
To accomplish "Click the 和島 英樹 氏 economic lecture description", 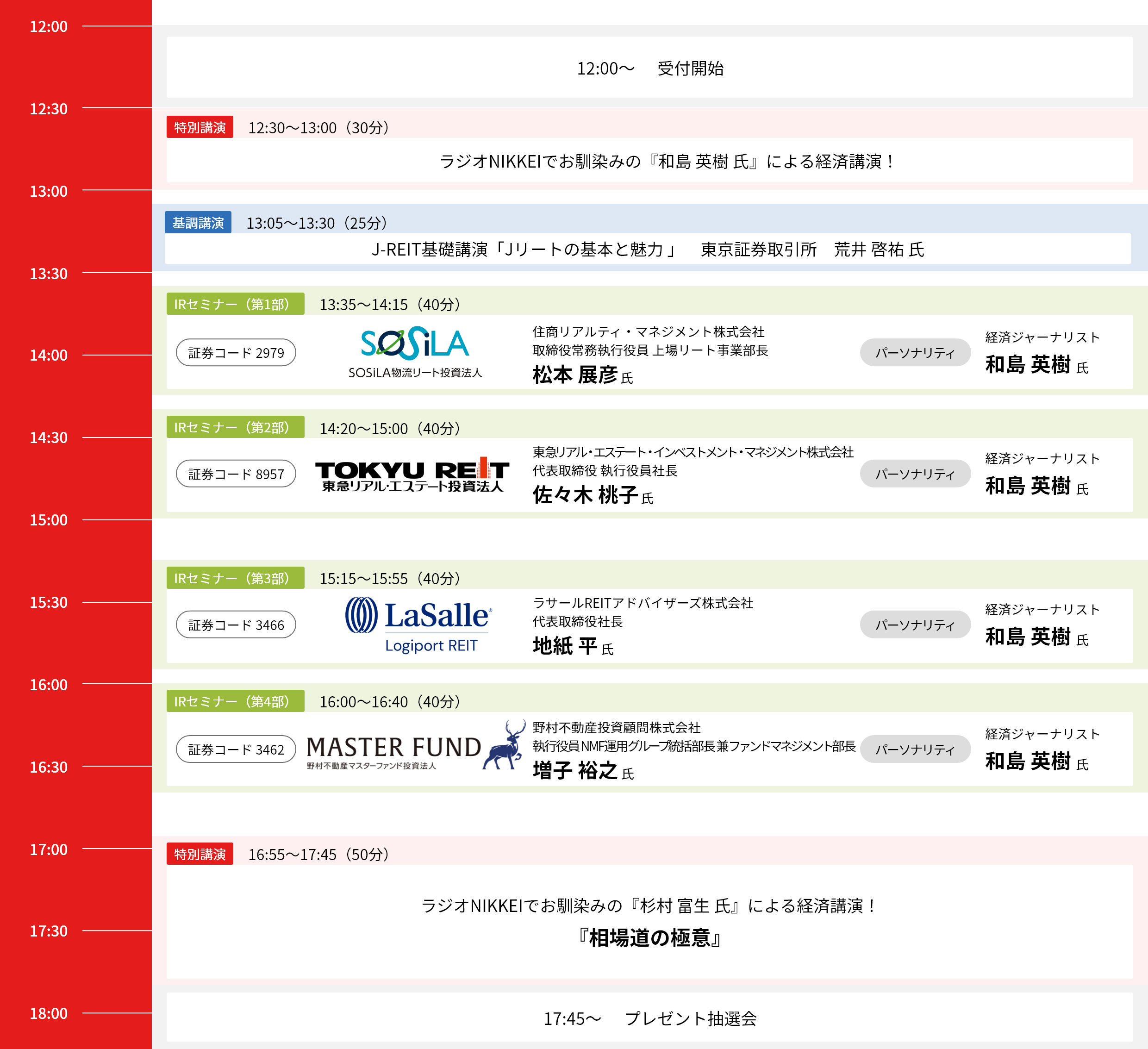I will point(667,162).
